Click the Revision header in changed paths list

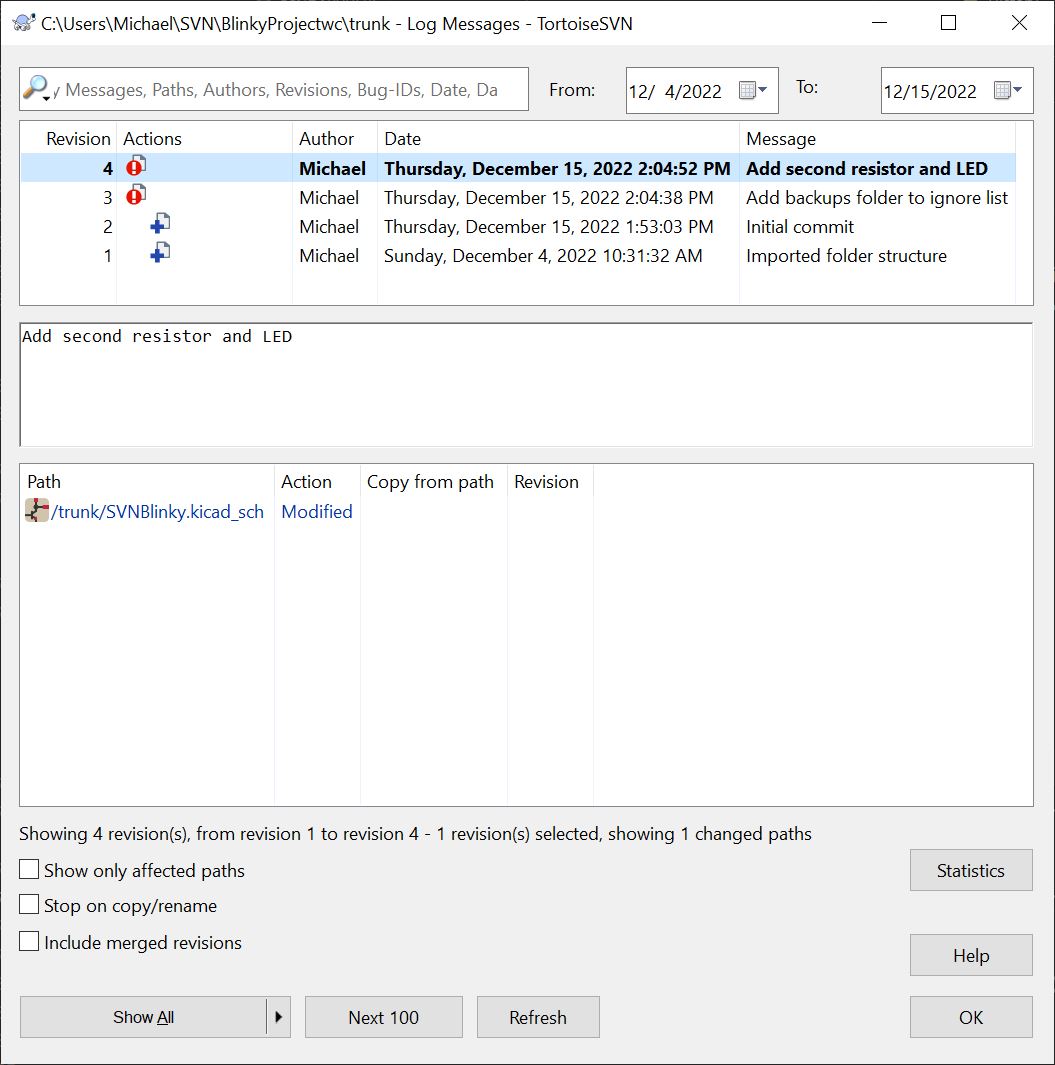pyautogui.click(x=550, y=482)
